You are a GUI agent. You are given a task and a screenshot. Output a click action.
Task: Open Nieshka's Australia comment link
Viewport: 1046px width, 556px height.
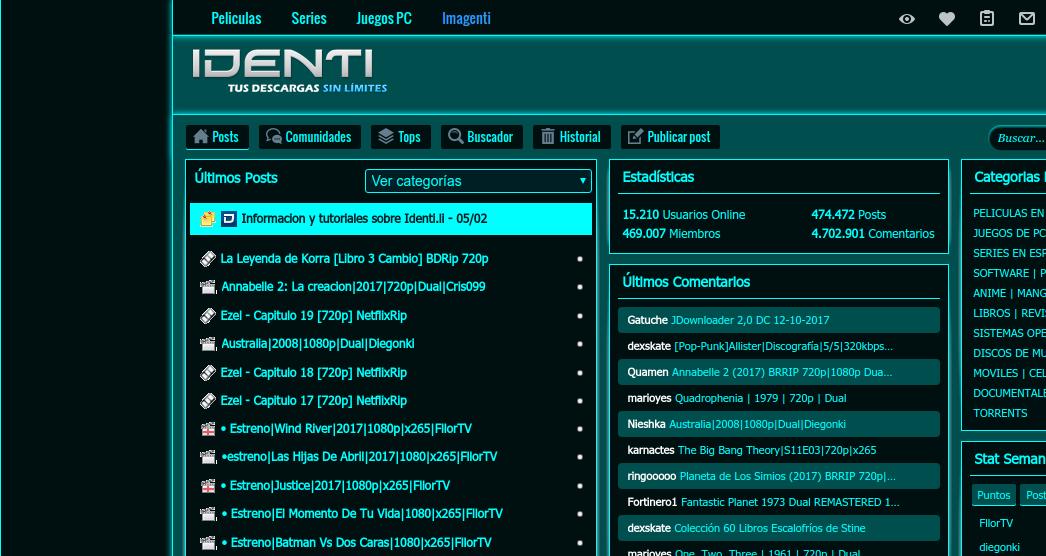pos(758,425)
